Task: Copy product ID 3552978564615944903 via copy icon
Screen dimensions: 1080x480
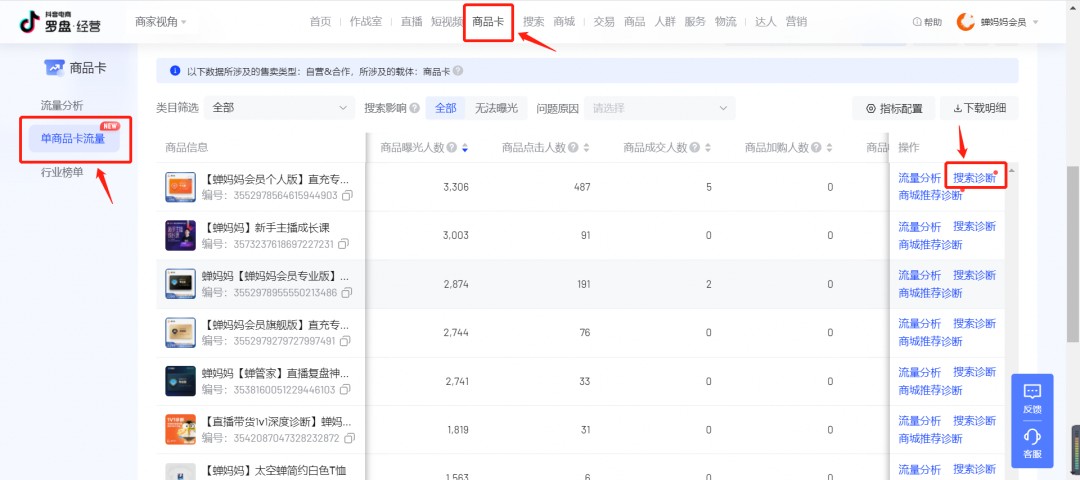Action: point(348,196)
